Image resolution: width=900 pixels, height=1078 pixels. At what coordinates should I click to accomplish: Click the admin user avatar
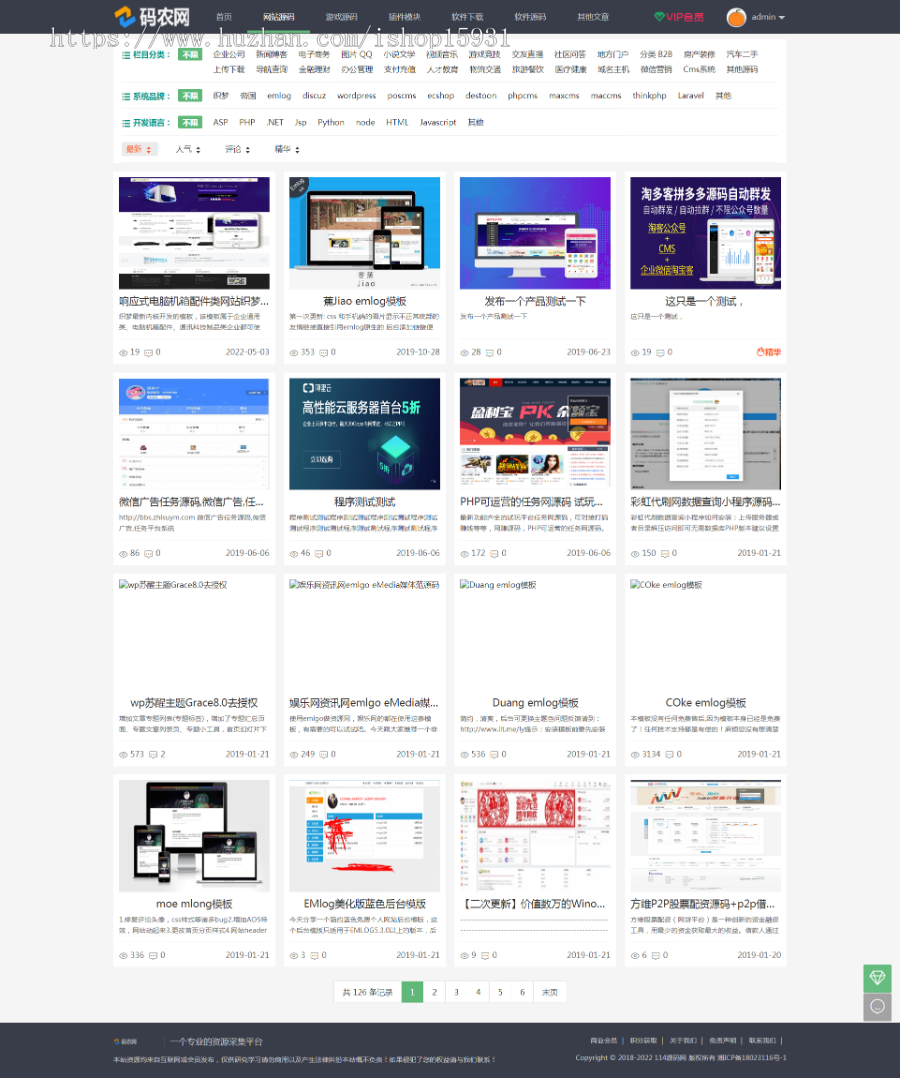tap(736, 17)
